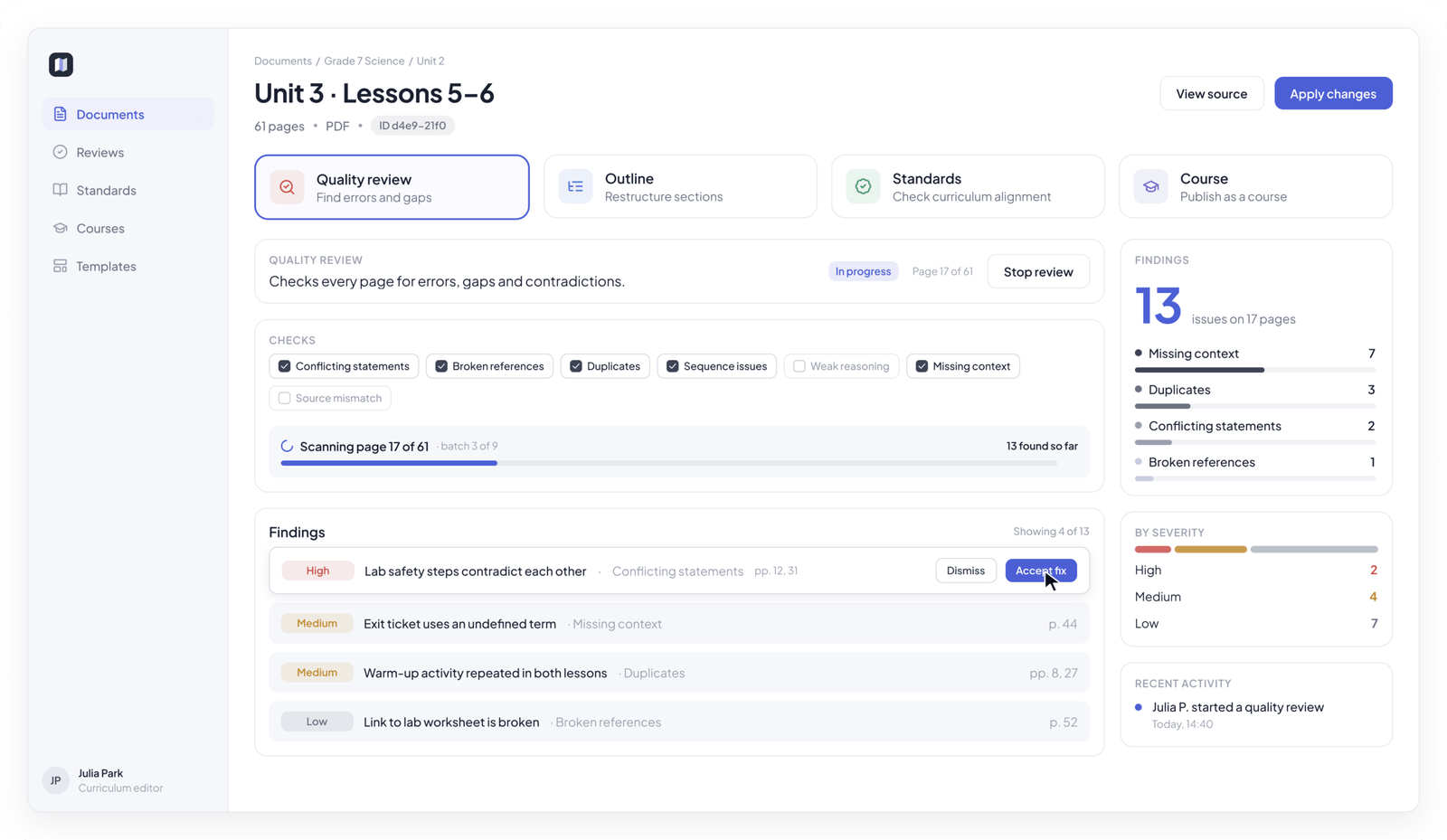
Task: Click the red High severity bar segment
Action: (x=1153, y=549)
